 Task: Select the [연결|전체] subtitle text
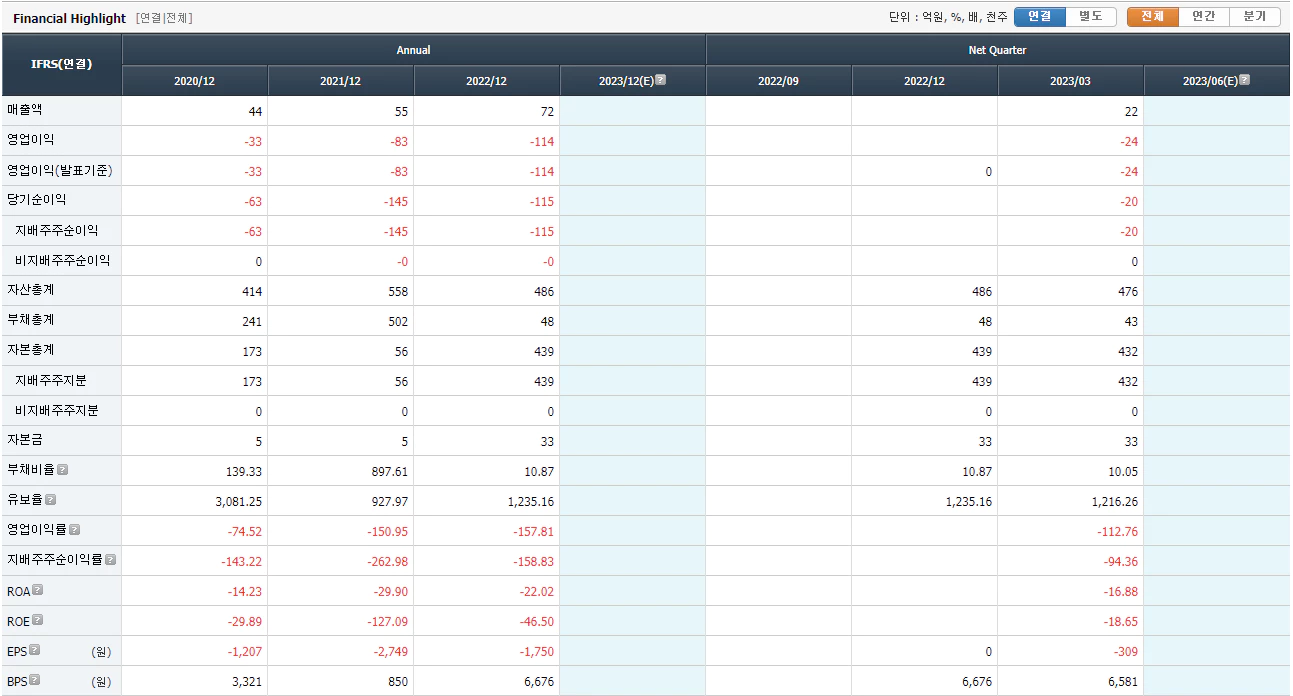[164, 18]
